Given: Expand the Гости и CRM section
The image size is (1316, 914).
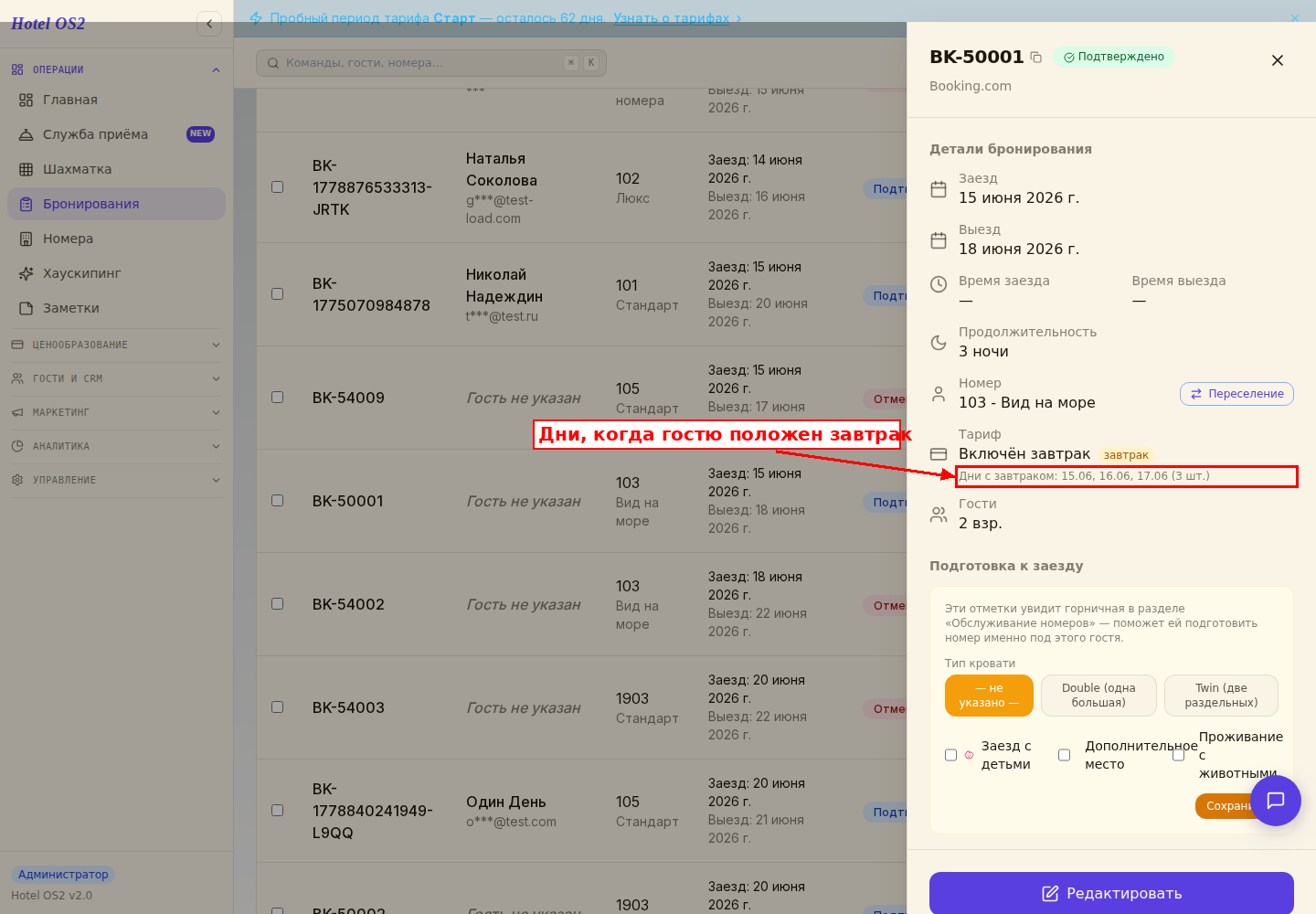Looking at the screenshot, I should 116,378.
